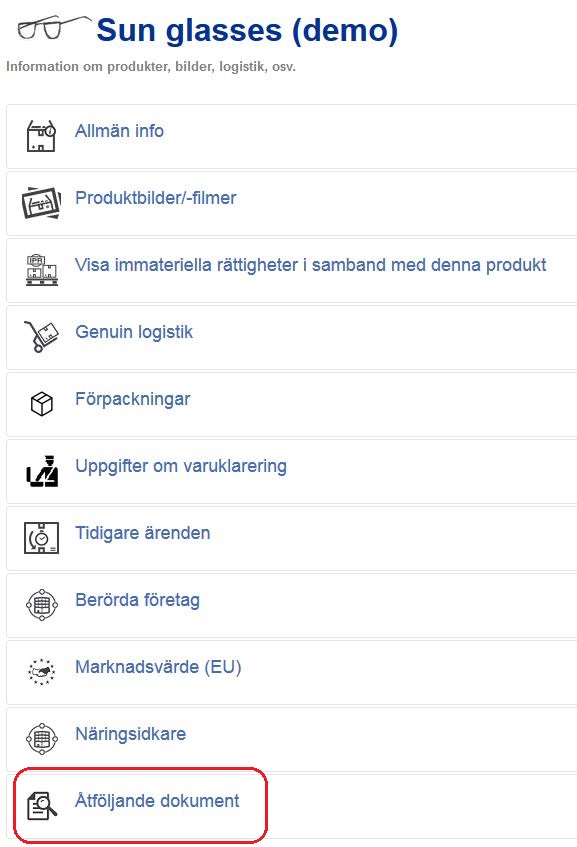Open Åtföljande dokument link
Viewport: 577px width, 847px height.
(x=157, y=801)
